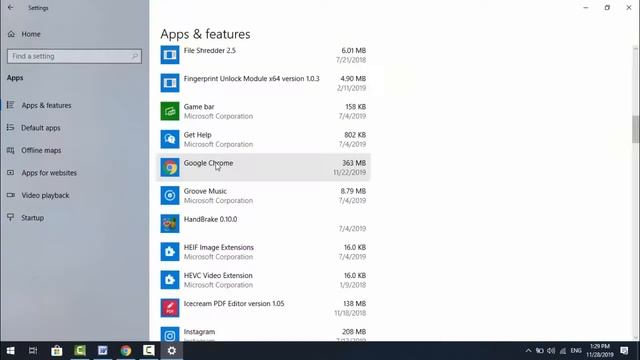This screenshot has width=640, height=360.
Task: Select the Game bar entry name
Action: [199, 107]
